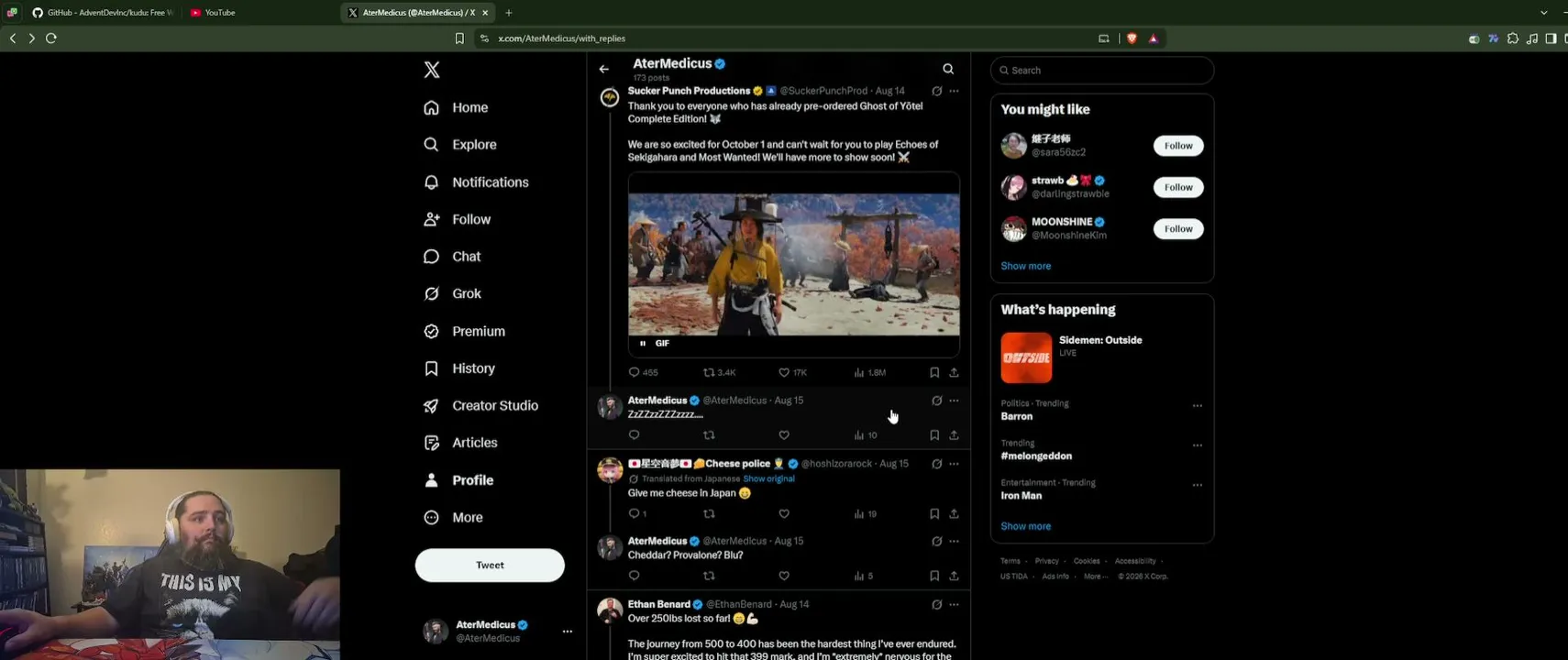
Task: Open options for #melongeddon trend
Action: pos(1197,445)
